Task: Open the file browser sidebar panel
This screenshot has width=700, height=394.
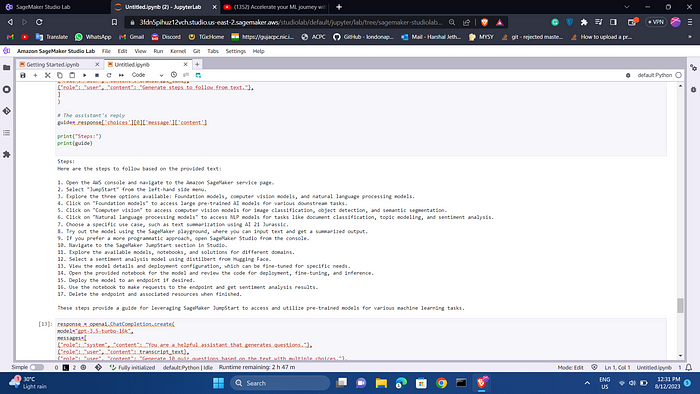Action: (x=6, y=68)
